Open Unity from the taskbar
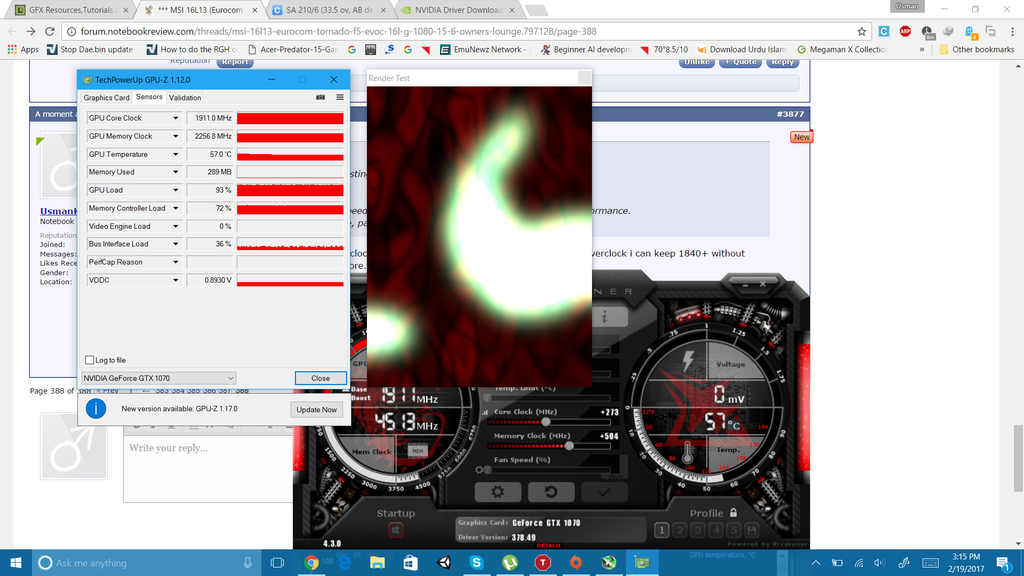This screenshot has width=1024, height=576. pos(443,563)
